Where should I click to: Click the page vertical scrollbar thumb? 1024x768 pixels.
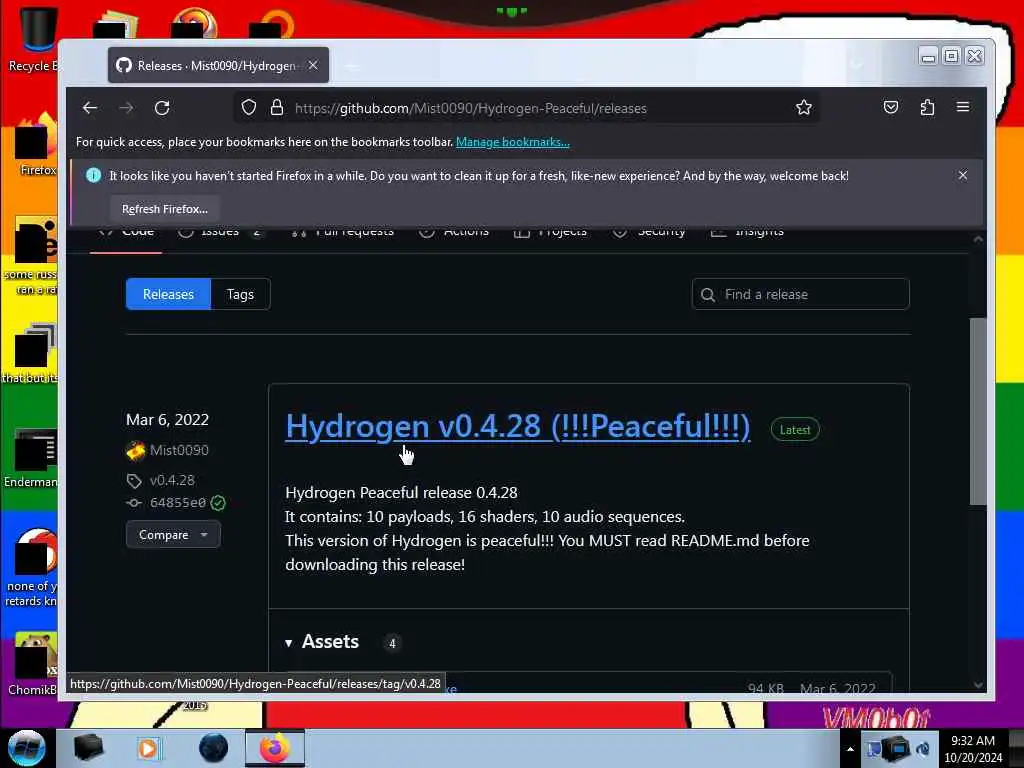978,411
